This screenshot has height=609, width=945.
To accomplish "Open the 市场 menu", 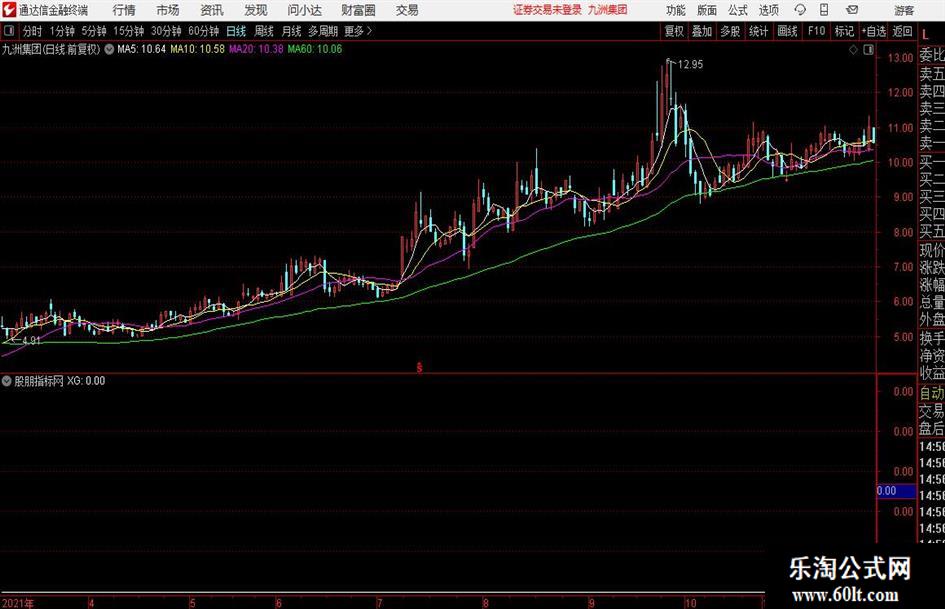I will click(x=168, y=10).
